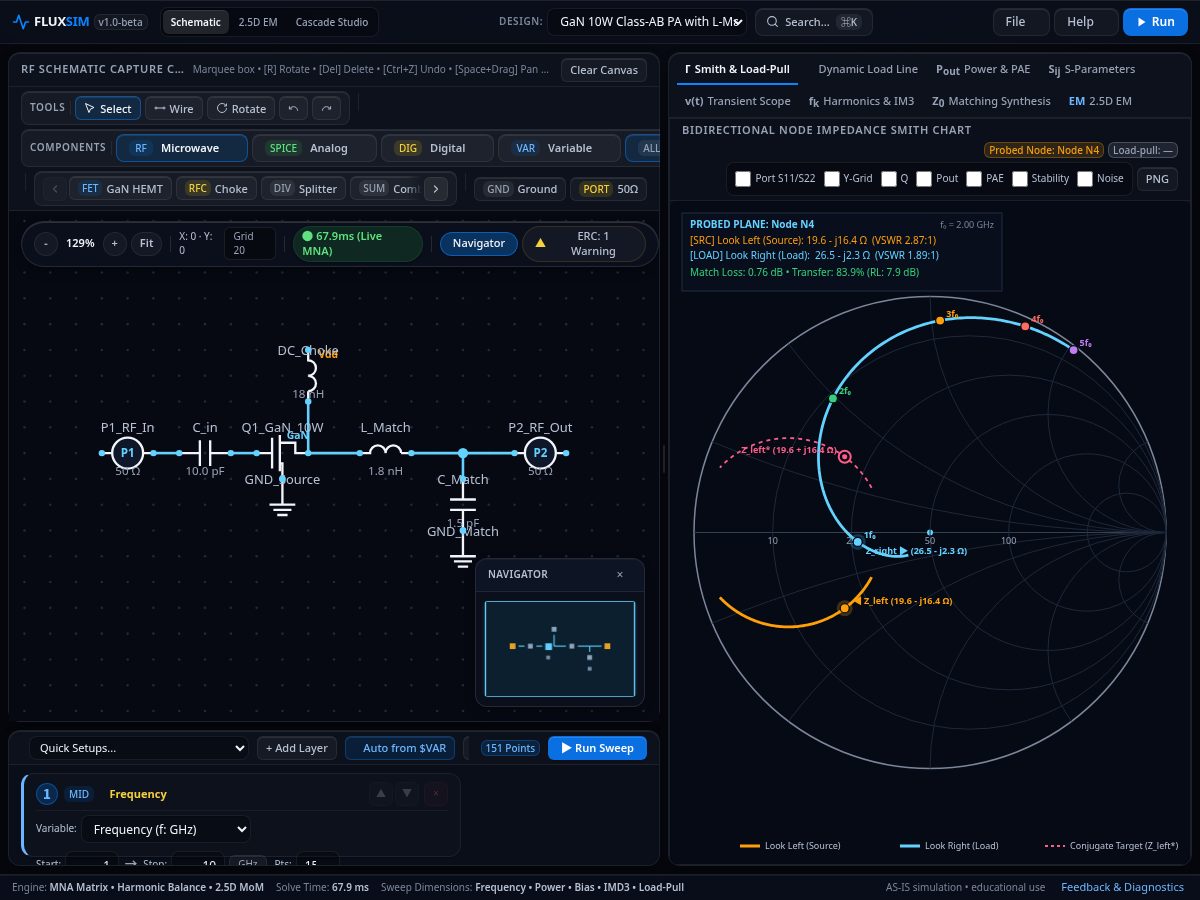Screen dimensions: 1200x900
Task: Undo the last schematic action
Action: coord(293,108)
